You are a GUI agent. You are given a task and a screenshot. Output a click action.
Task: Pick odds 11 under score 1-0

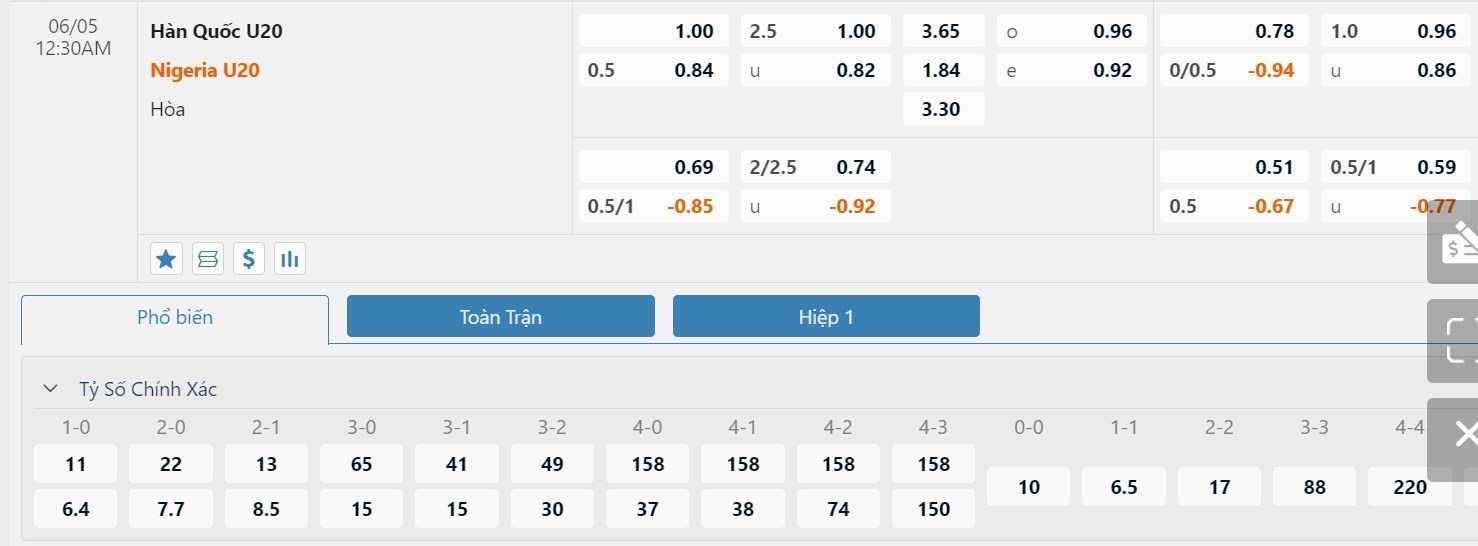[x=76, y=464]
